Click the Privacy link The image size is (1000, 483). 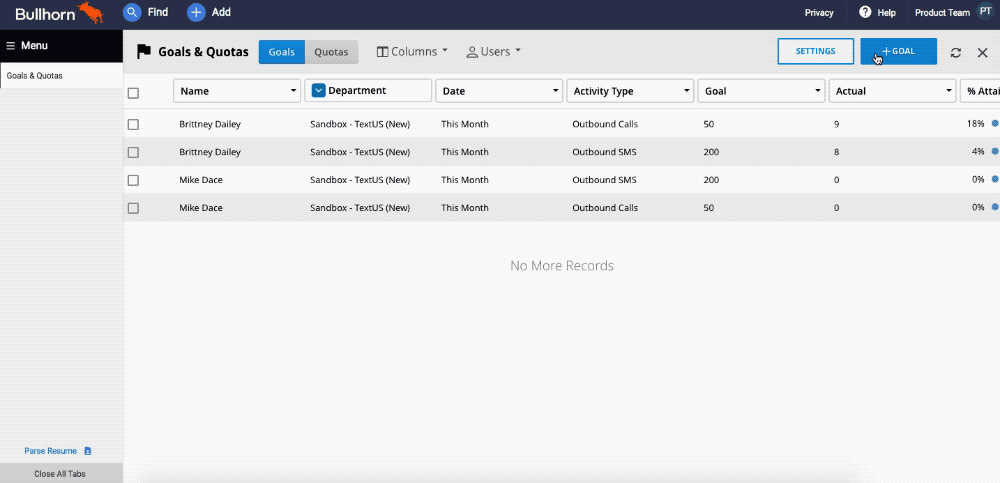[x=819, y=13]
